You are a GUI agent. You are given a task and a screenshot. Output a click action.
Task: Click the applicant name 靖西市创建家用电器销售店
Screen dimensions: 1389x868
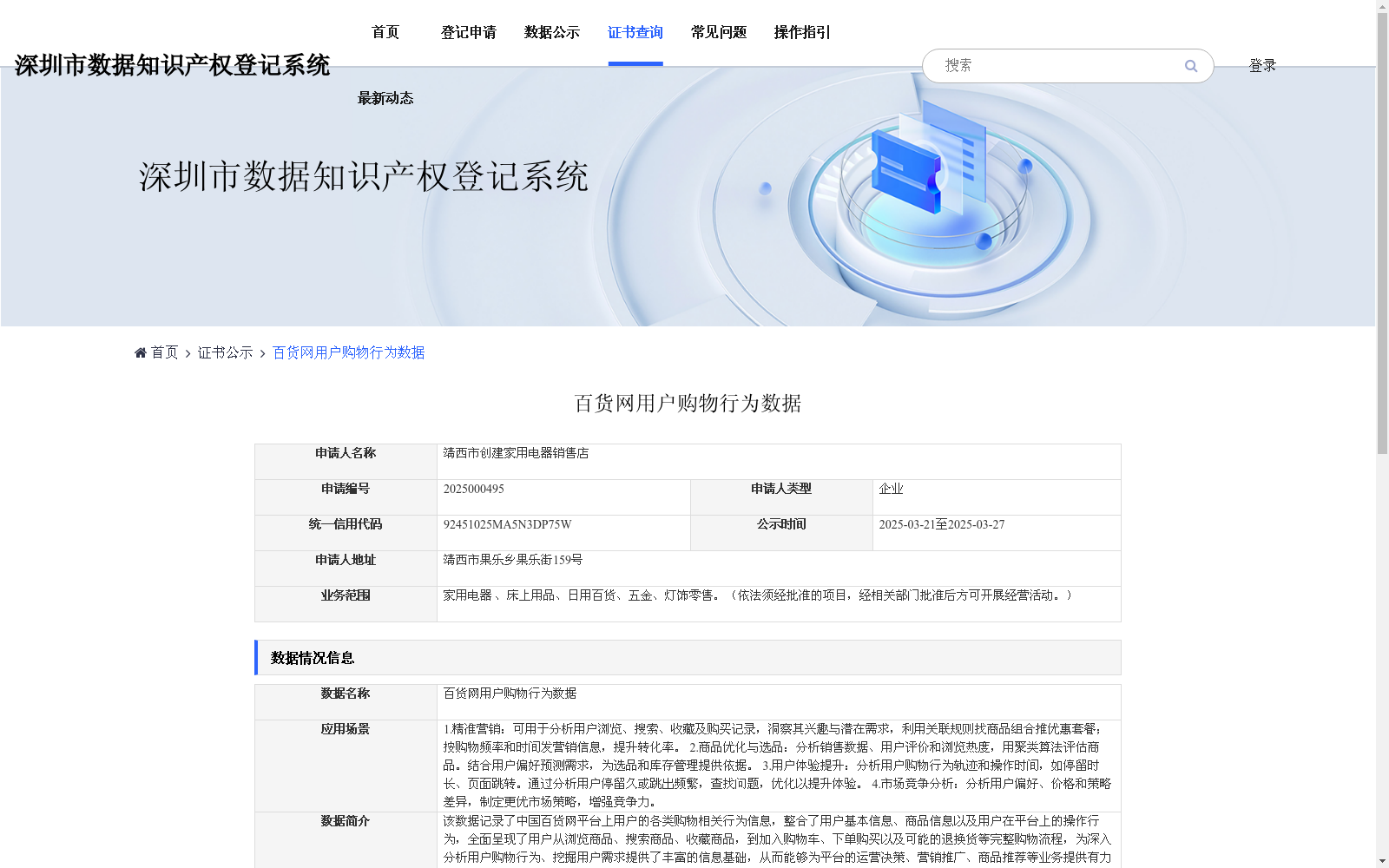point(516,453)
